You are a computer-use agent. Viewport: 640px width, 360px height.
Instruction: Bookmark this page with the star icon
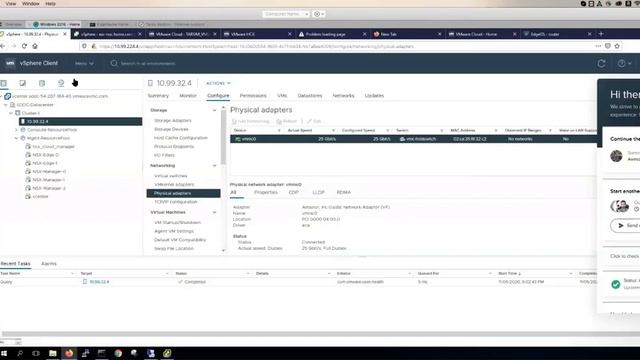click(617, 46)
